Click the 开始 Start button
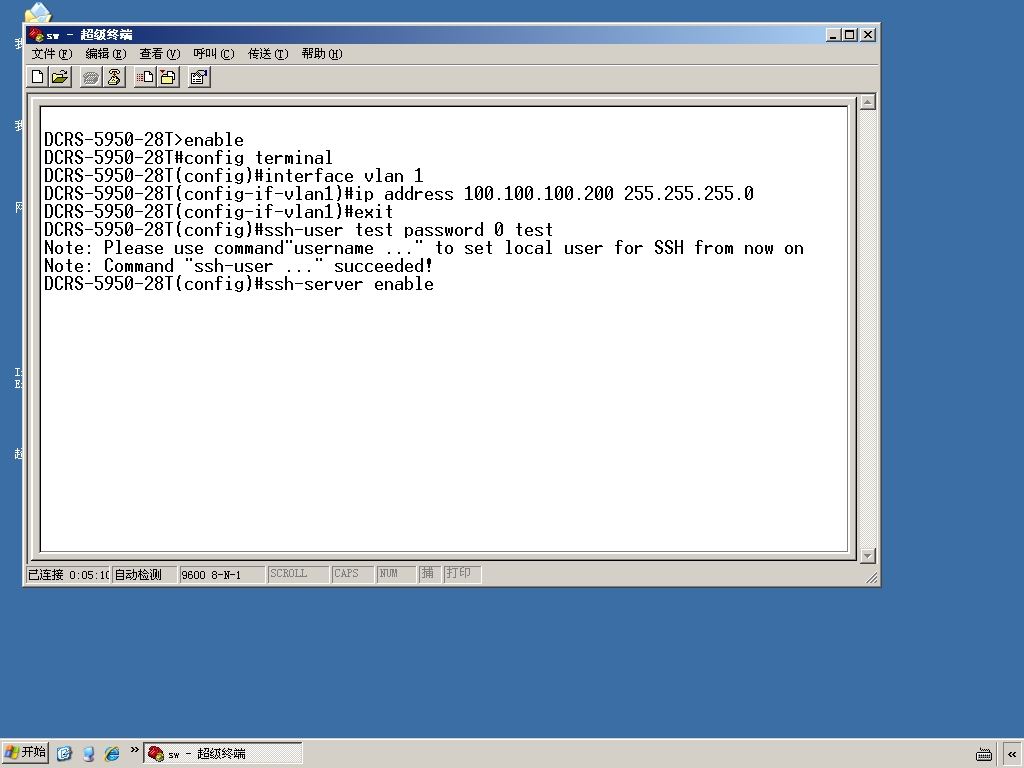Image resolution: width=1024 pixels, height=768 pixels. coord(25,753)
